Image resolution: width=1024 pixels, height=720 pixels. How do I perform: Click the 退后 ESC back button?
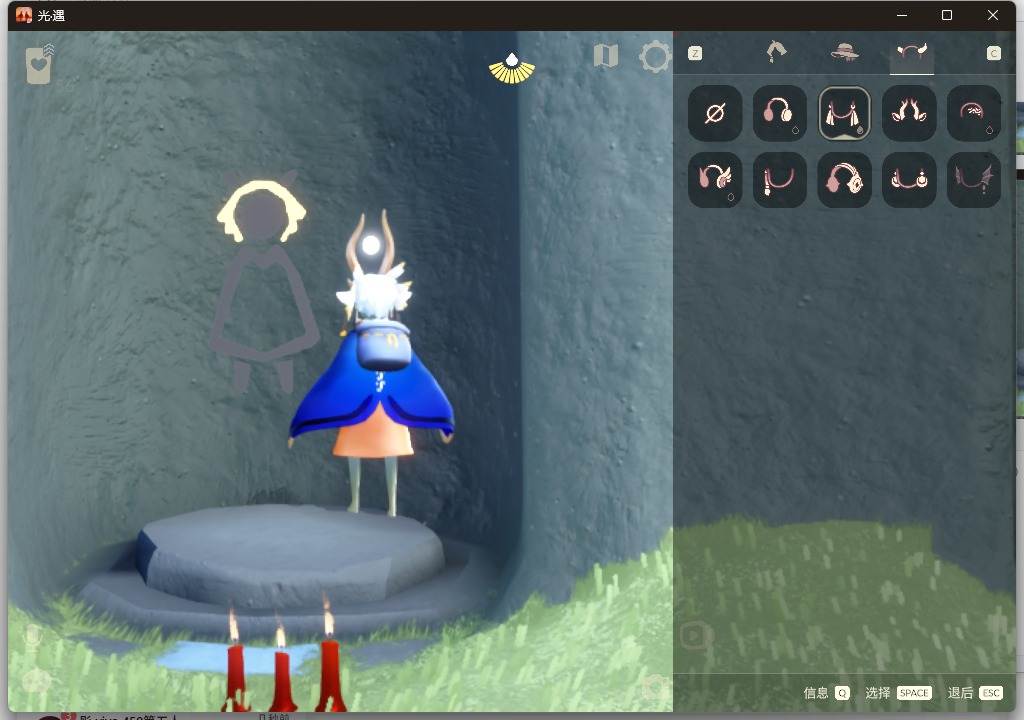pos(974,693)
